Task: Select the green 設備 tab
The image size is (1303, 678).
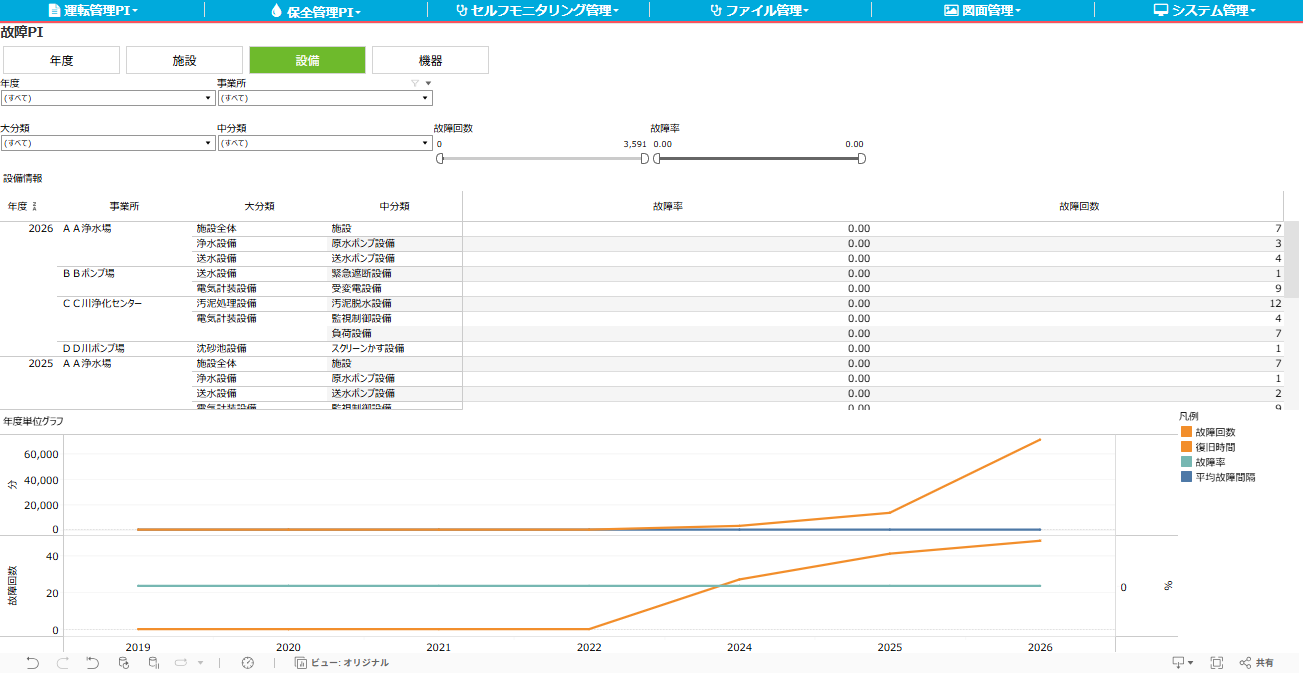Action: coord(308,60)
